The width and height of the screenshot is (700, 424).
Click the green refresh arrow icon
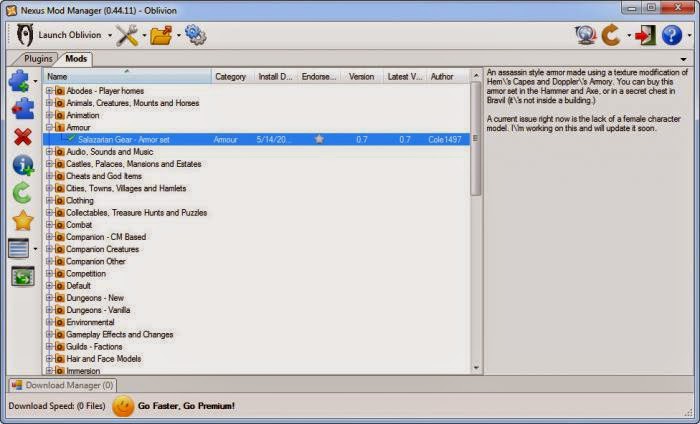[x=22, y=193]
